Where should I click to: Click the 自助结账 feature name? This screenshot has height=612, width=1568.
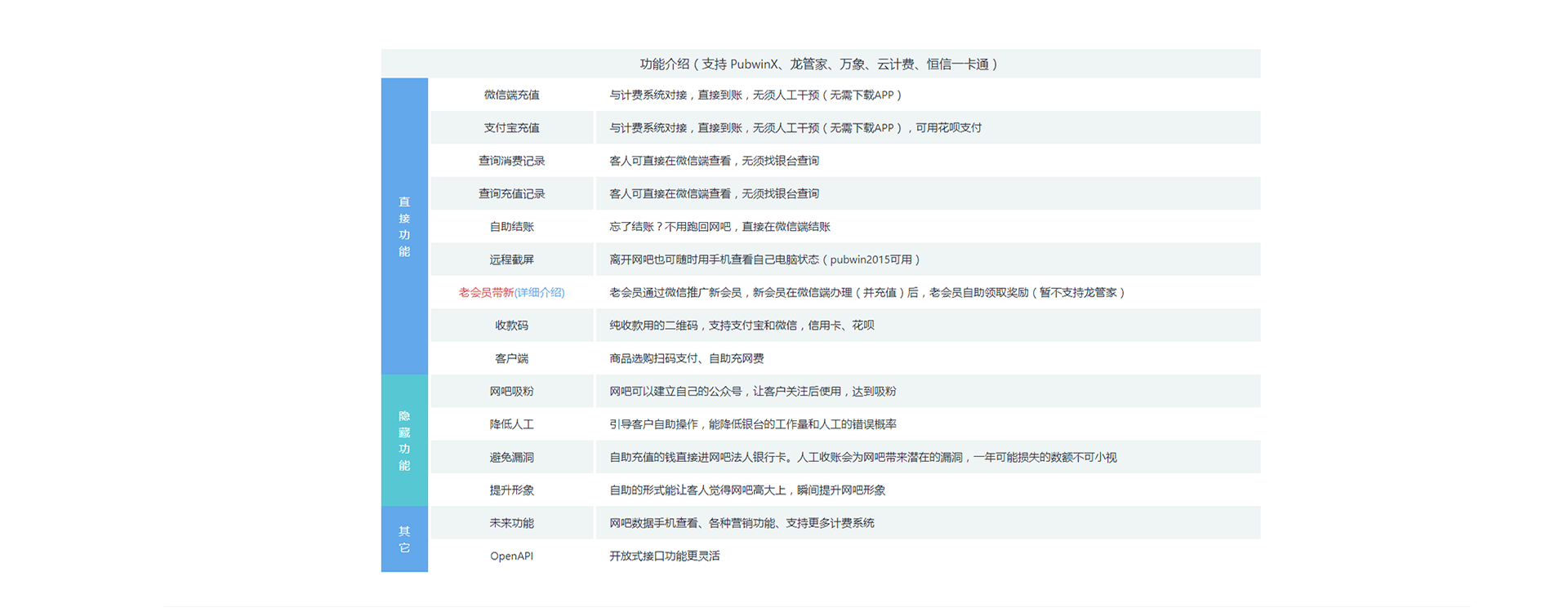(512, 227)
